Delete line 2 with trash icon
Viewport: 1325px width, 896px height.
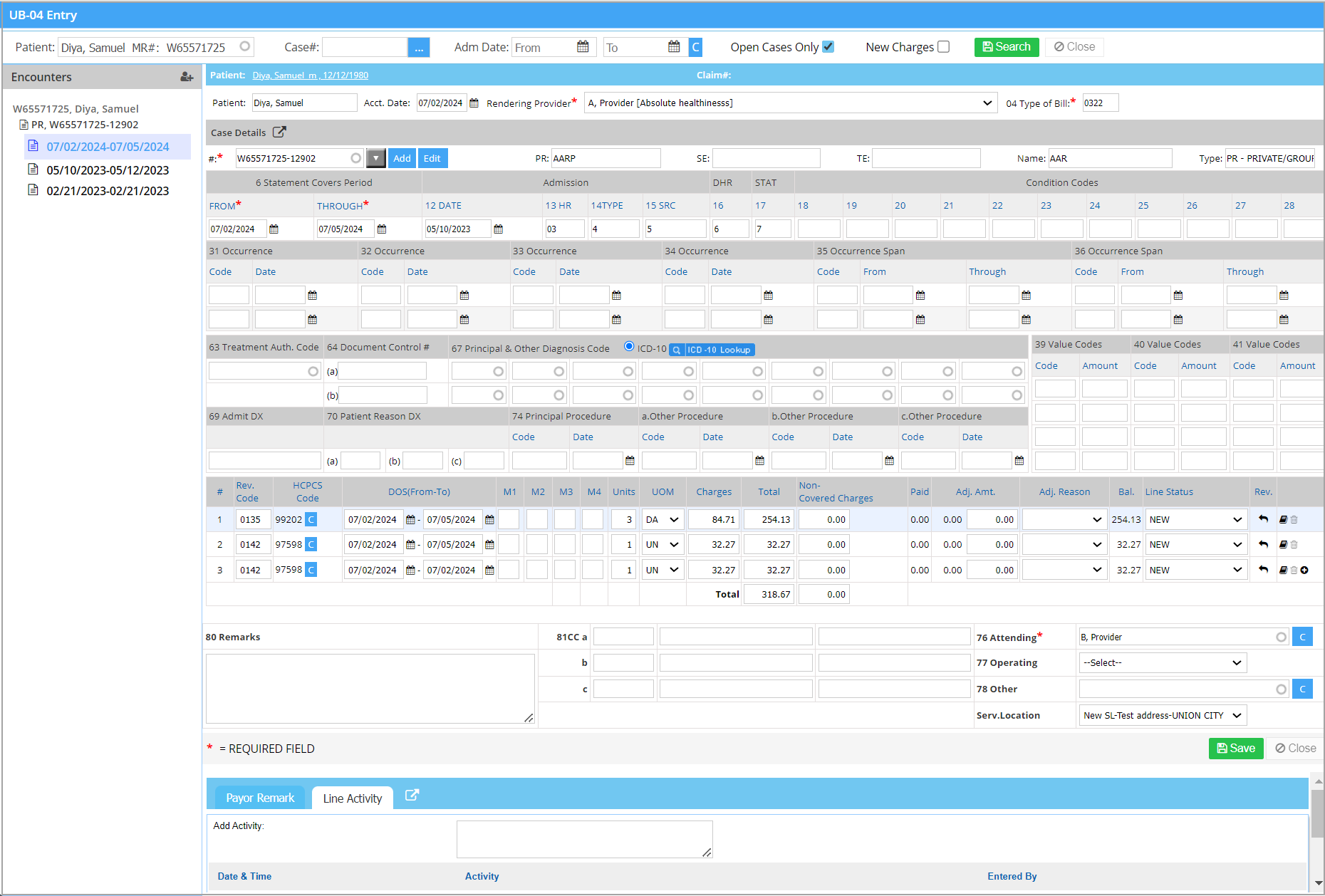[x=1294, y=545]
